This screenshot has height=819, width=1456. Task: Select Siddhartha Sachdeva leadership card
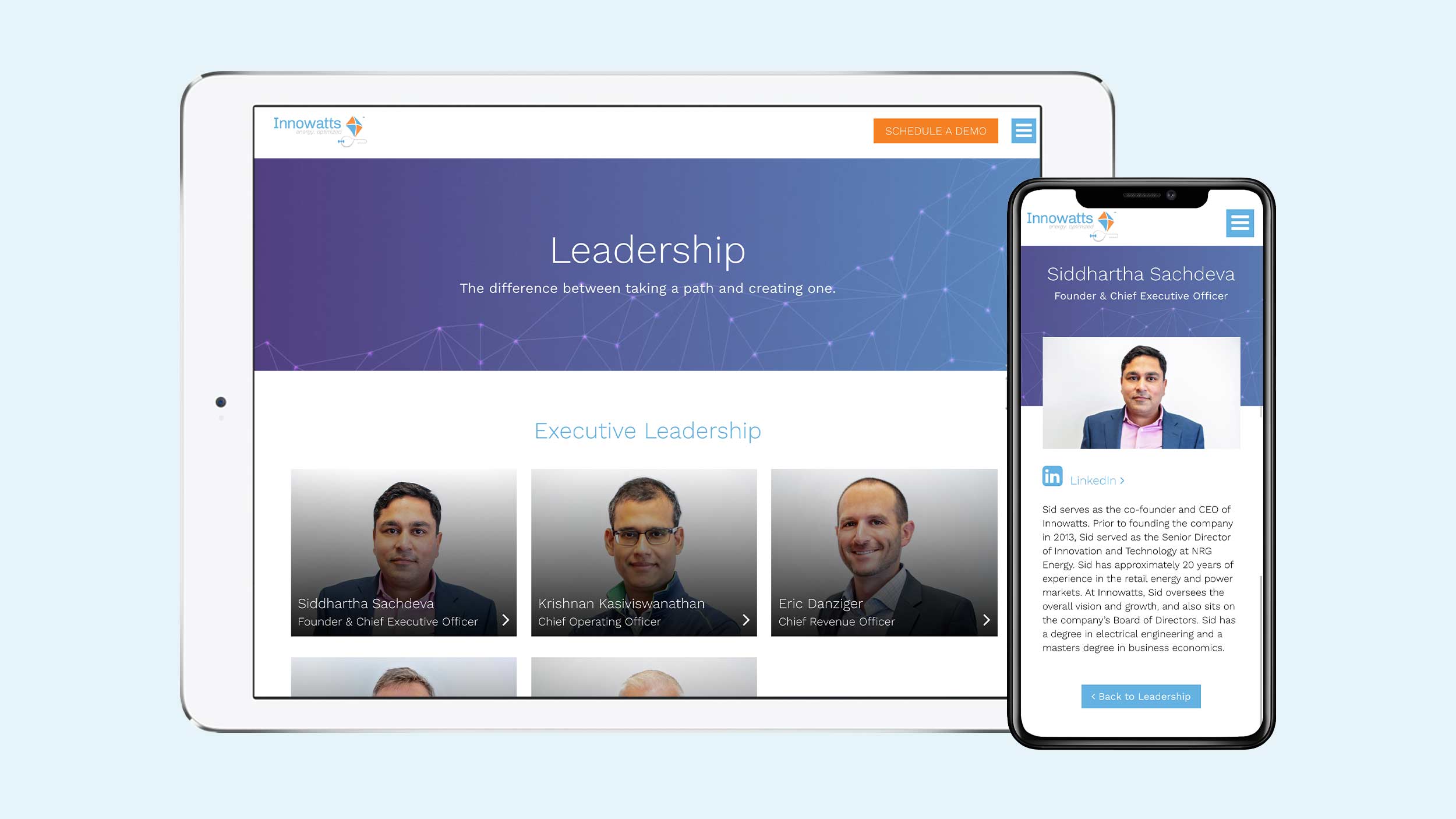pos(405,555)
